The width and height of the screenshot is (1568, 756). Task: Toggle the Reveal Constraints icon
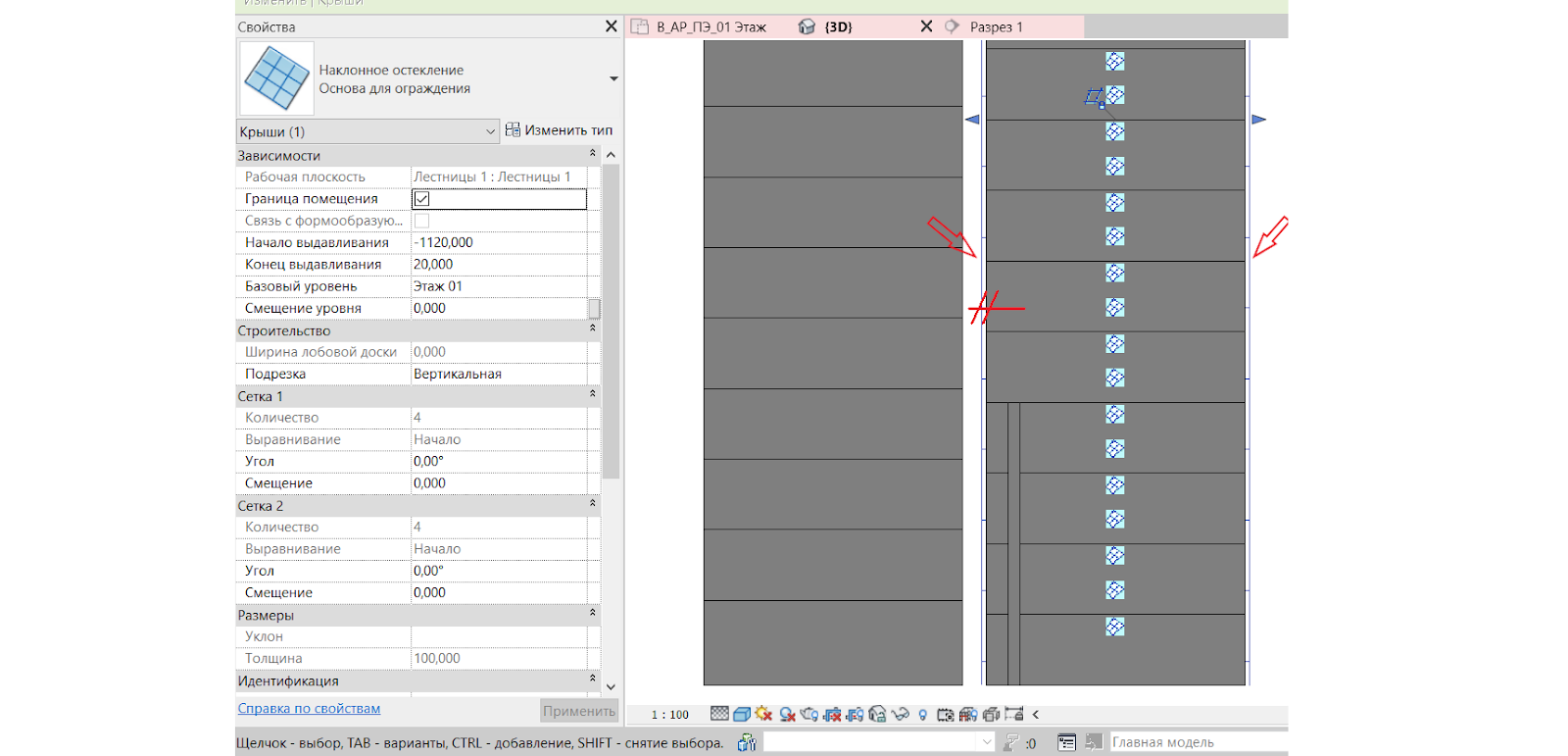click(x=1013, y=714)
